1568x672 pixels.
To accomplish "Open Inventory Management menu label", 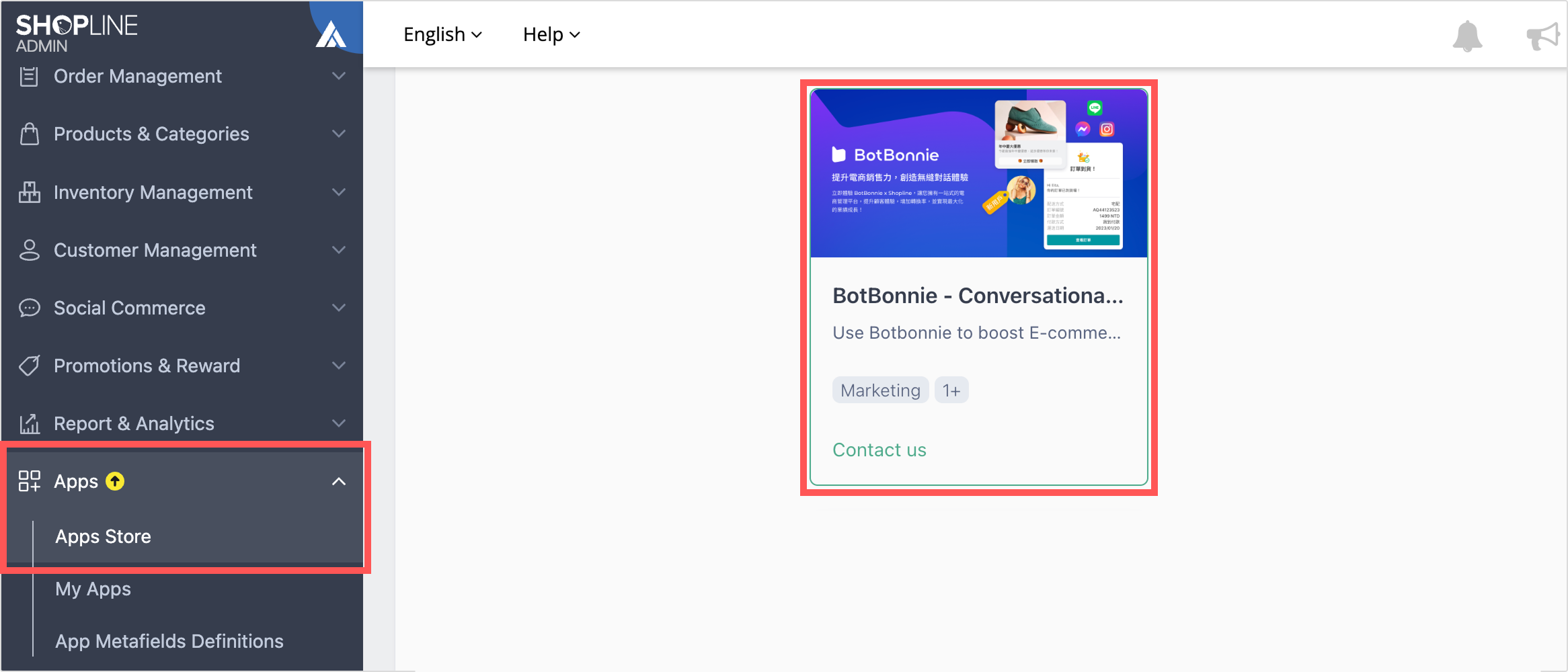I will tap(153, 192).
